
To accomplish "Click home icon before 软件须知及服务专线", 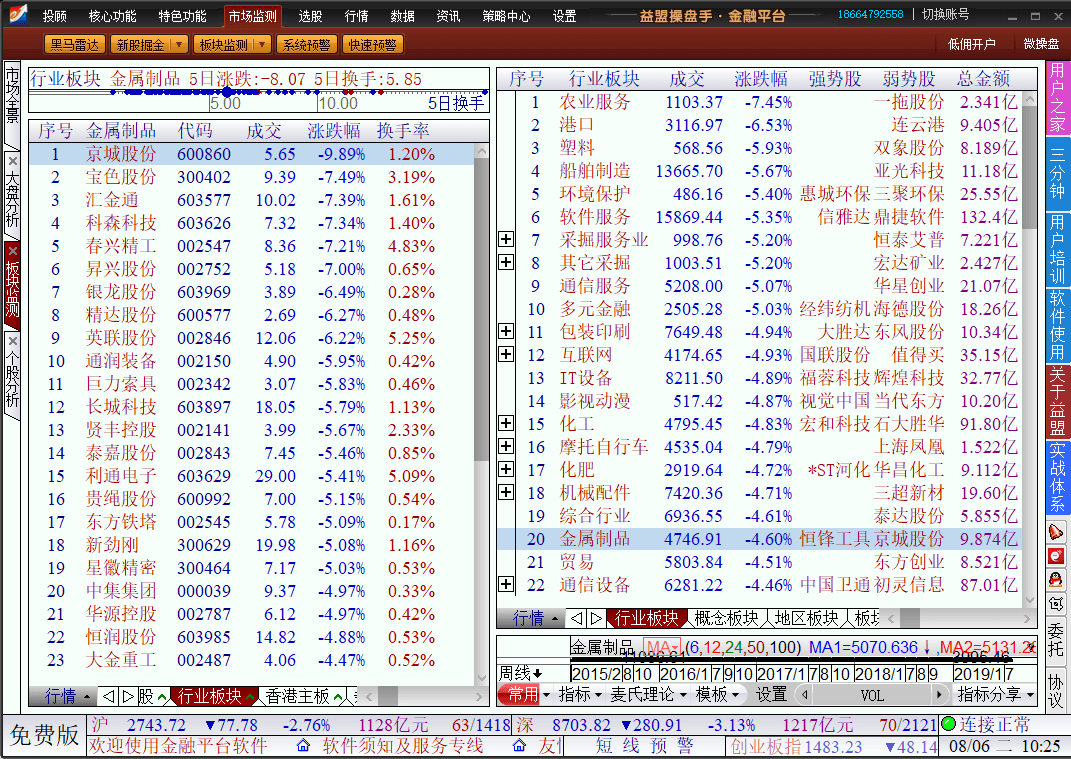I will pos(303,745).
